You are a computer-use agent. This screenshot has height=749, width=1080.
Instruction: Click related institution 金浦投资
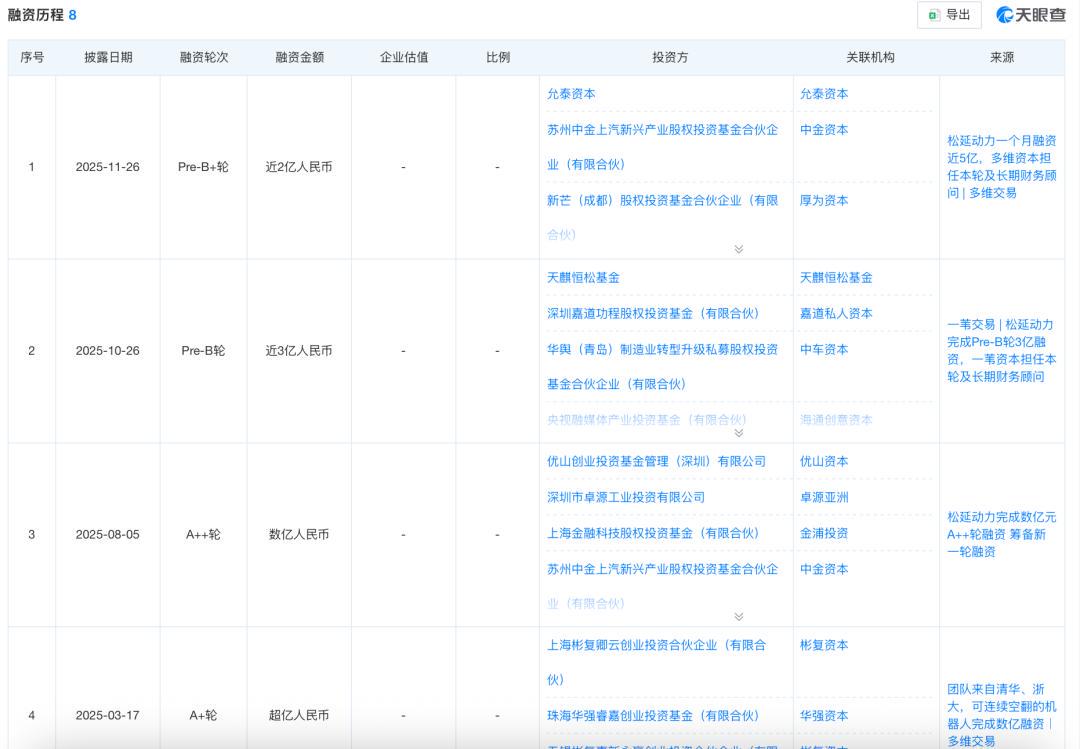point(824,534)
